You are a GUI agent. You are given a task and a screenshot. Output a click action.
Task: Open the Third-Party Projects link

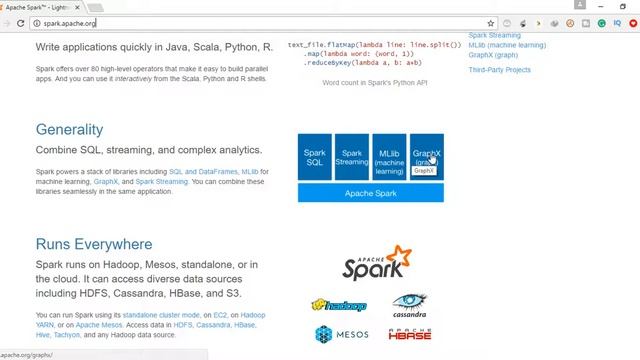click(500, 70)
